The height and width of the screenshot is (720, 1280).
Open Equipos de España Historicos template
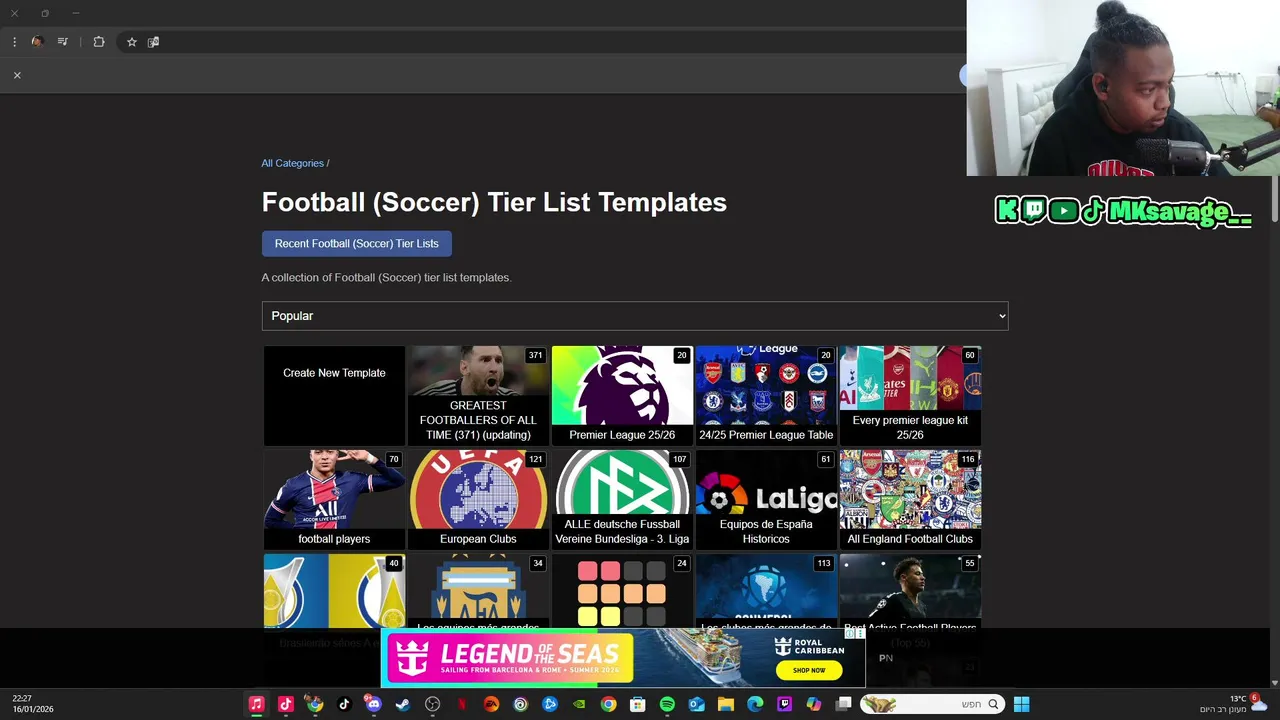(766, 500)
